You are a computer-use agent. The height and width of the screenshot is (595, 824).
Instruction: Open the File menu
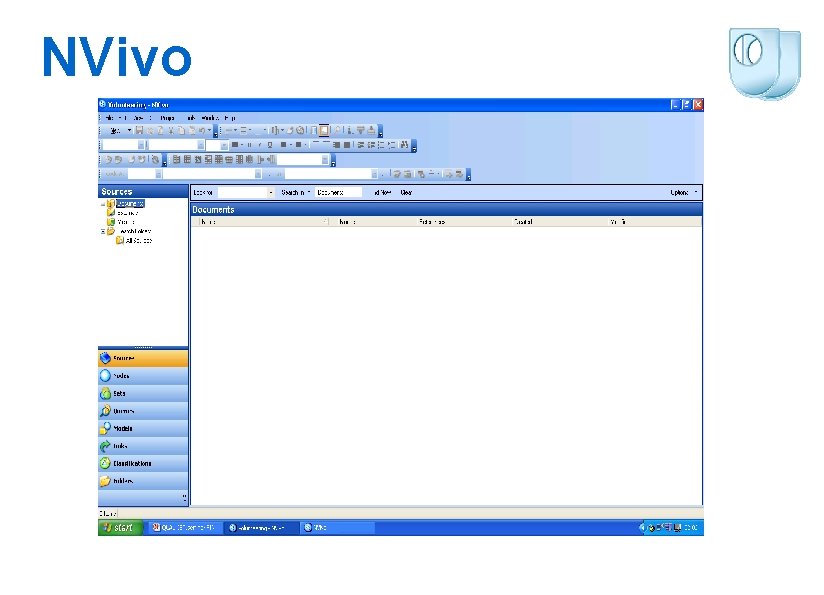pos(110,118)
